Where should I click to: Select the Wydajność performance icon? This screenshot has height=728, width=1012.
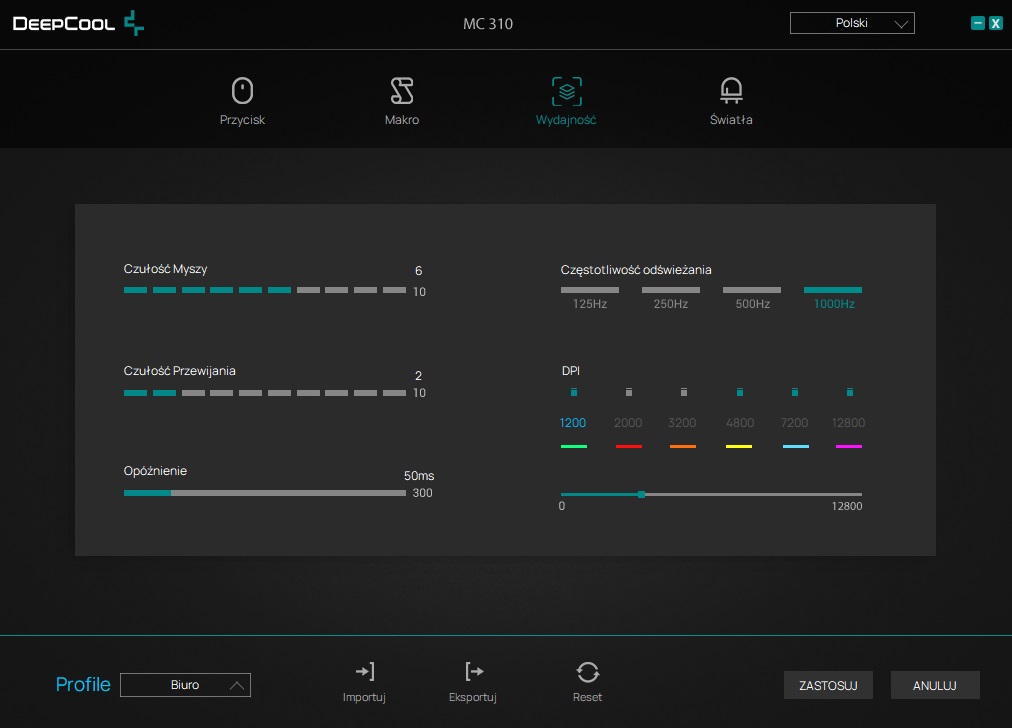[567, 91]
